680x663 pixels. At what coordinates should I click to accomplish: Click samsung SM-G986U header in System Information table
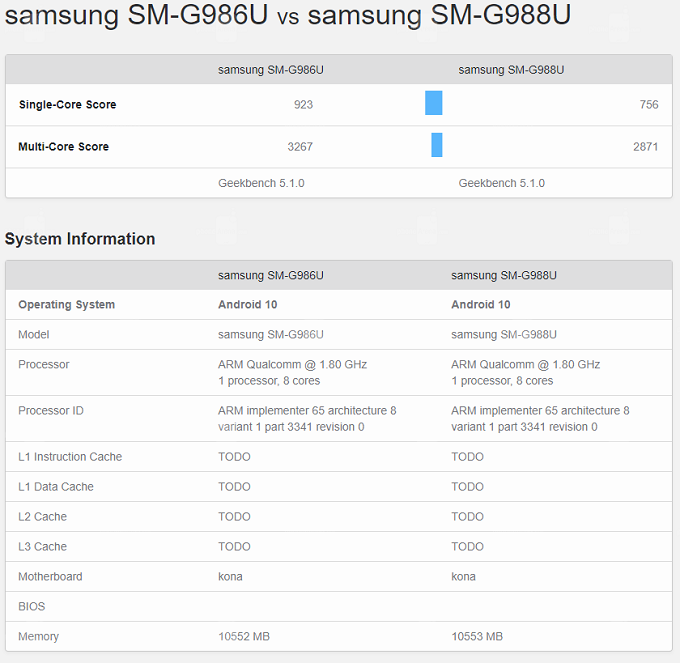[x=271, y=275]
